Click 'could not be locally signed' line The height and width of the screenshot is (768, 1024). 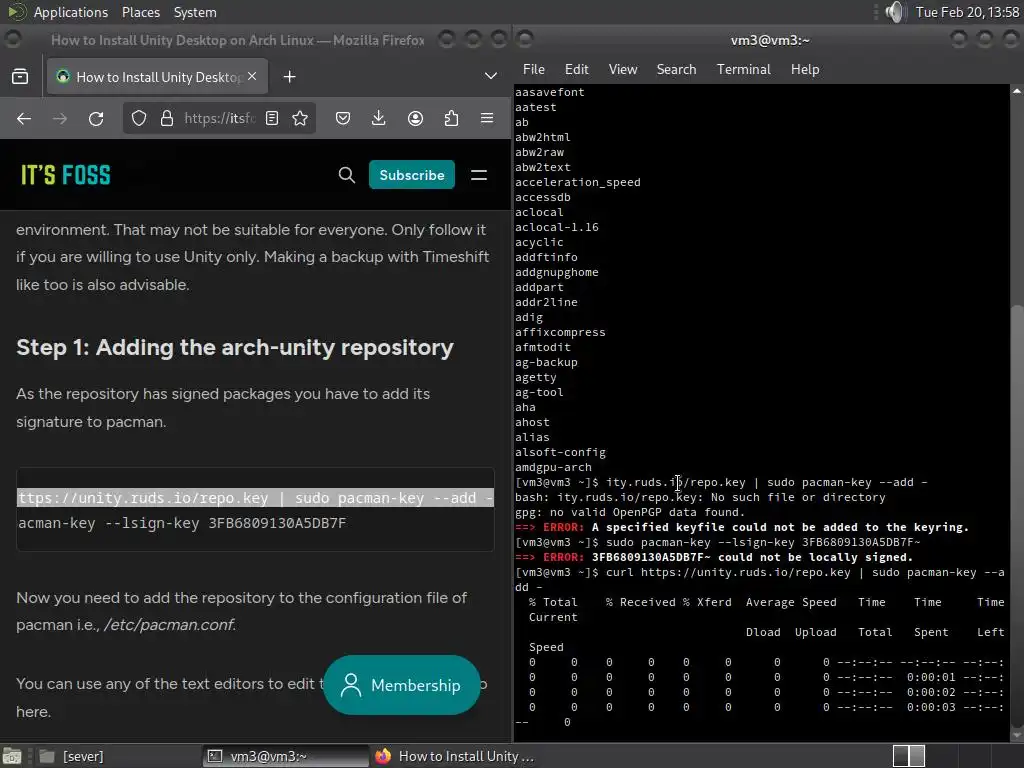pyautogui.click(x=714, y=557)
